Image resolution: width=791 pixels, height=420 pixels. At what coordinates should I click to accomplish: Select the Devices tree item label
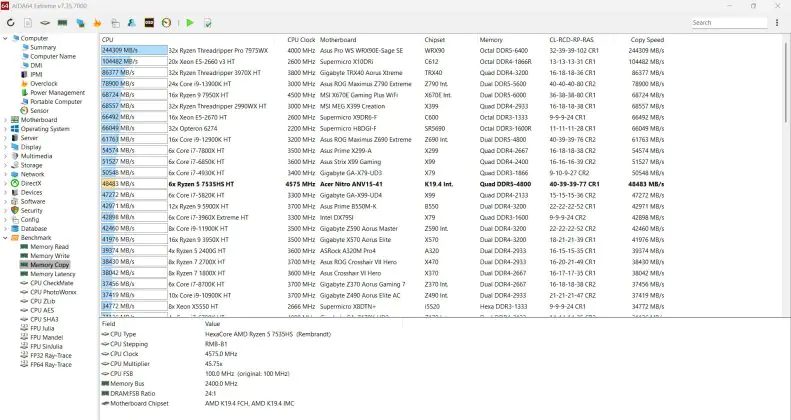point(31,193)
